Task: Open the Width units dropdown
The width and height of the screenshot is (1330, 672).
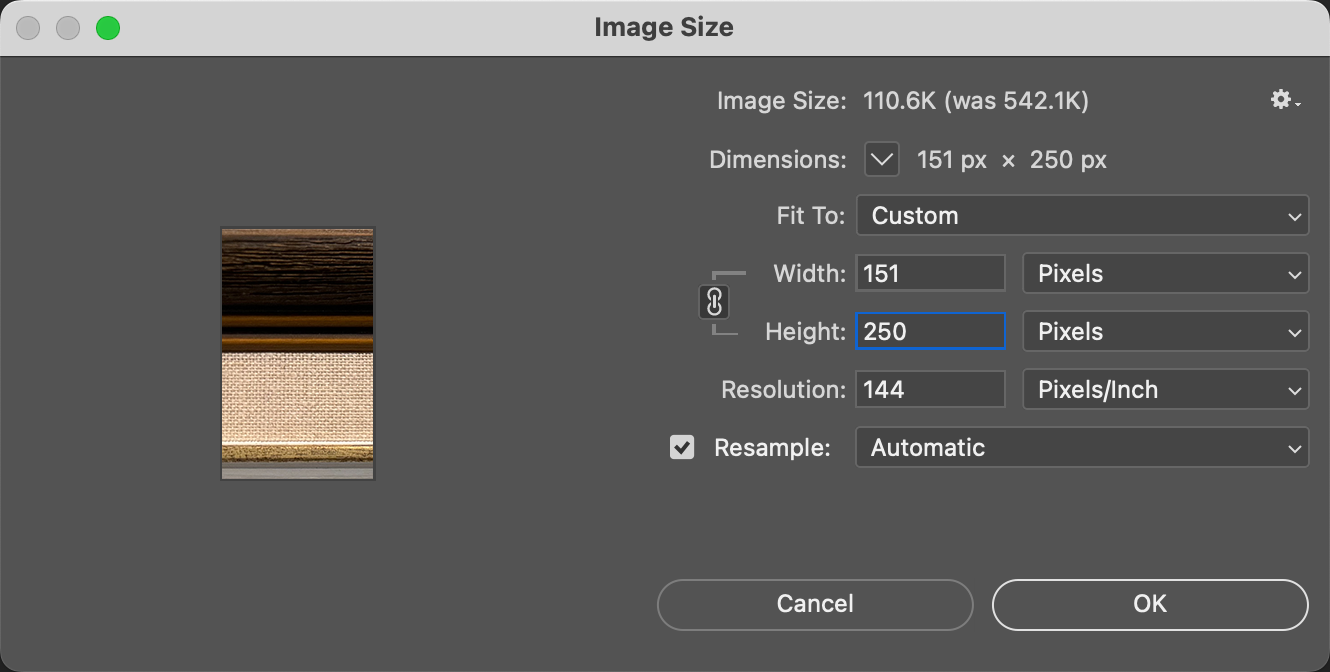Action: 1165,274
